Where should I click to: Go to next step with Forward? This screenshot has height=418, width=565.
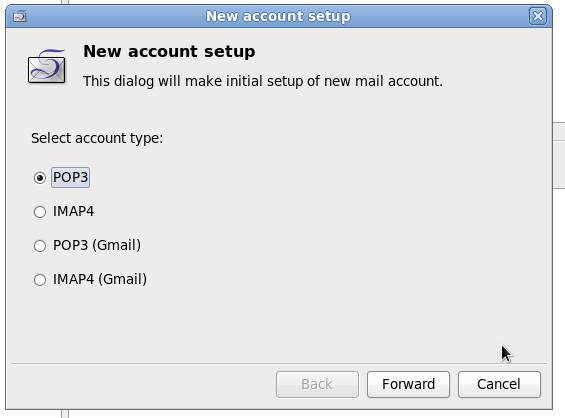[408, 384]
